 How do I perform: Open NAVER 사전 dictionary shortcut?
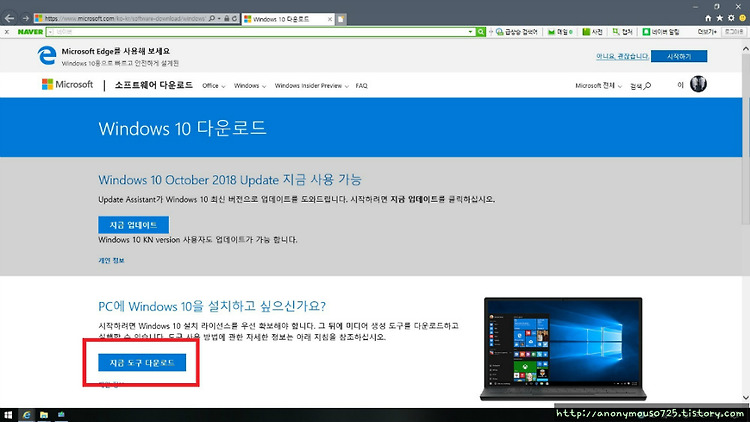(x=592, y=32)
